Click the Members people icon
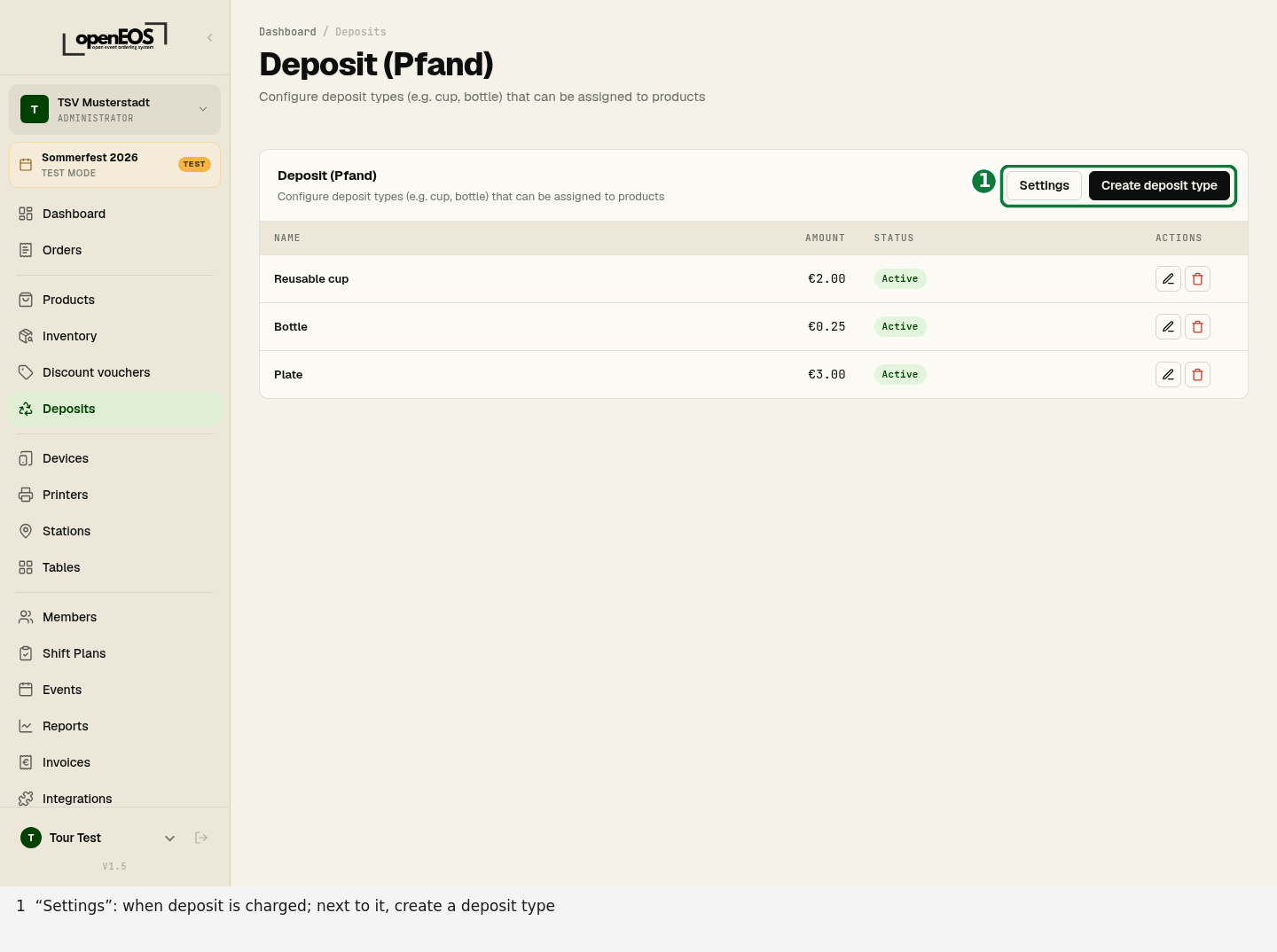Screen dimensions: 1277x952 pos(26,617)
